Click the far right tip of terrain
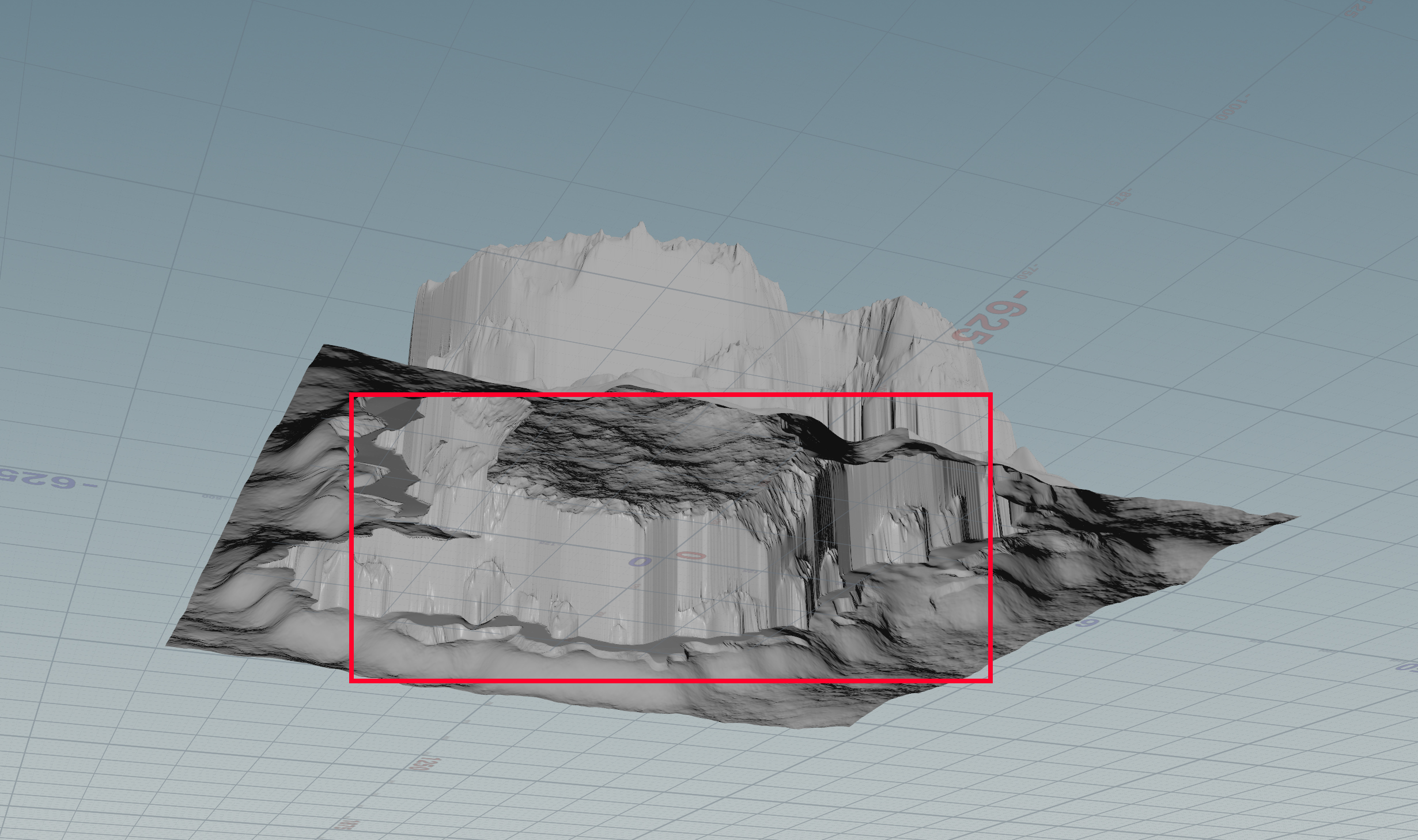 1296,517
